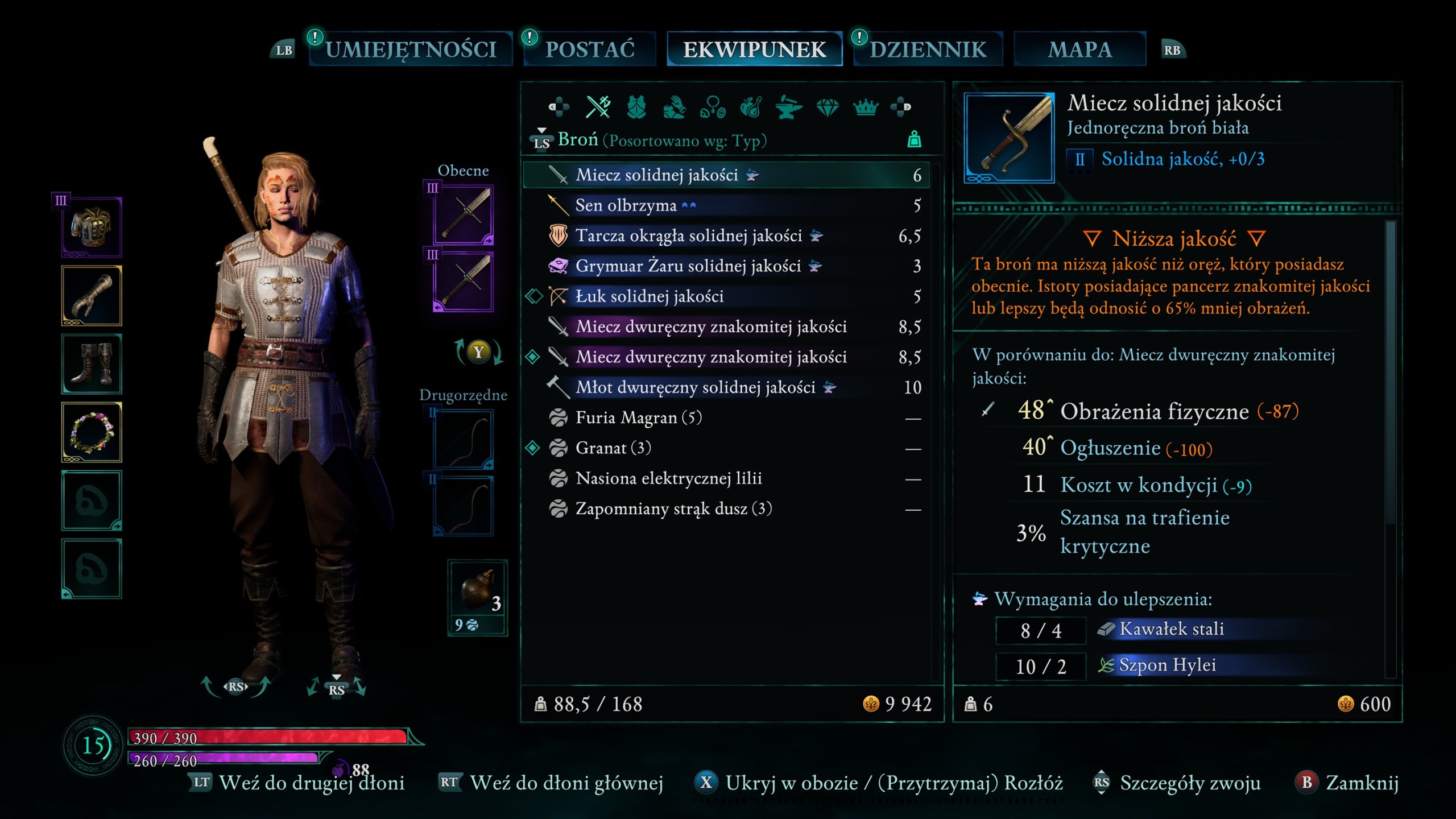Open the flower wreath equipment slot
The height and width of the screenshot is (819, 1456).
92,432
